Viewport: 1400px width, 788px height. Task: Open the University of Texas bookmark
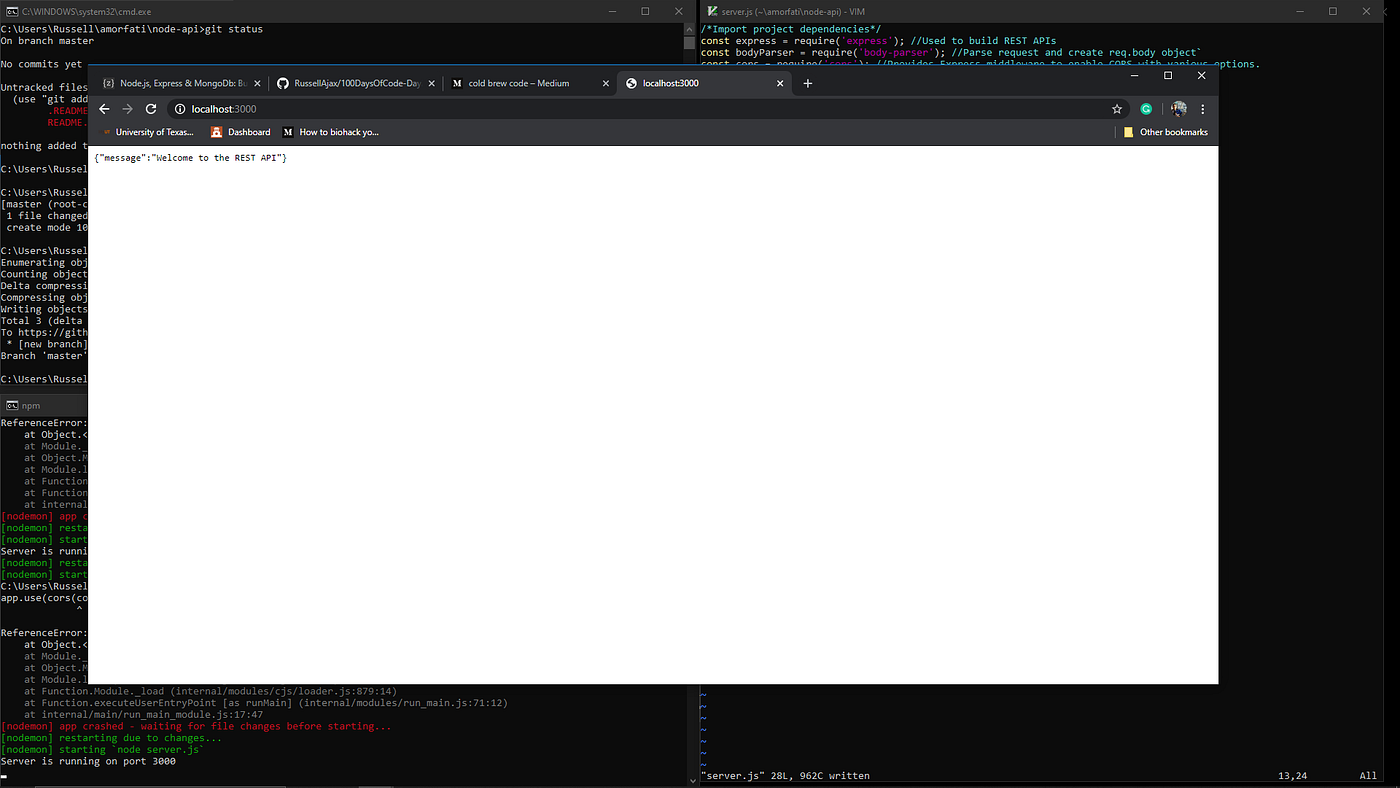tap(148, 131)
